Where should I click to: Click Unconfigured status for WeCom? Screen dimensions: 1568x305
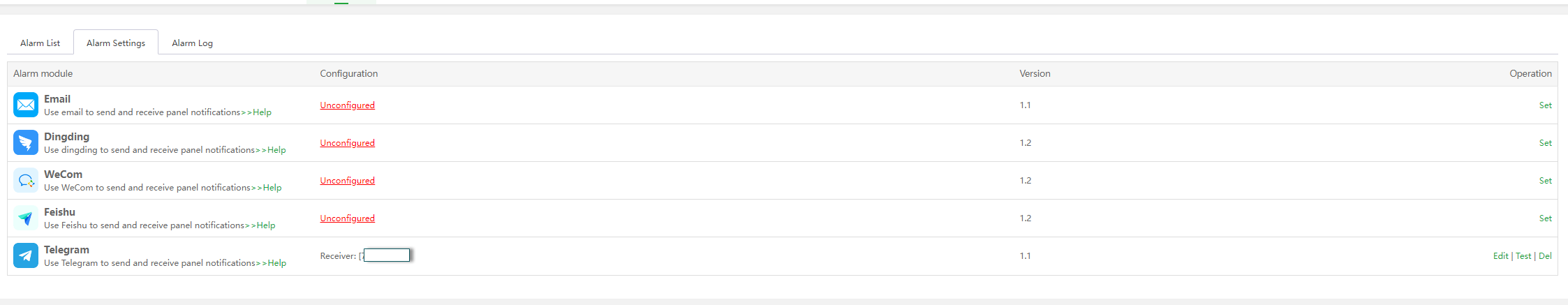pyautogui.click(x=347, y=181)
